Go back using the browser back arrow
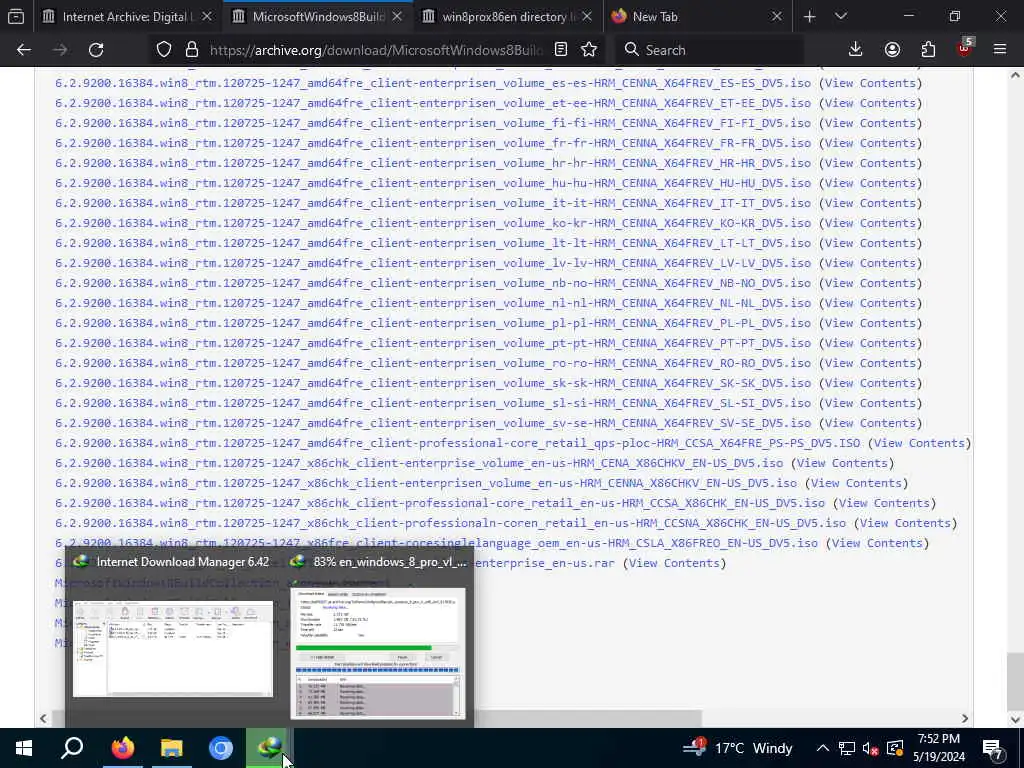Image resolution: width=1024 pixels, height=768 pixels. click(24, 50)
